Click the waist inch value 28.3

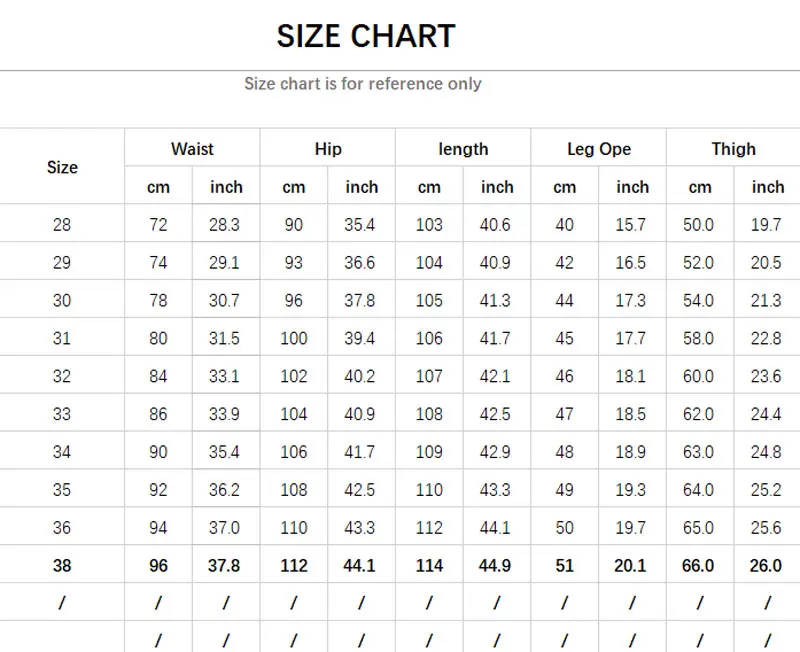(226, 225)
